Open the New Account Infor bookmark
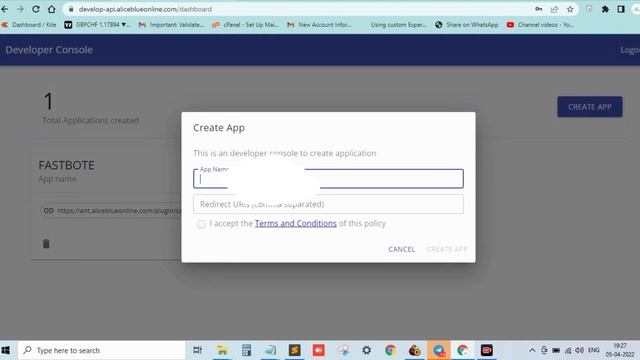This screenshot has width=640, height=360. 319,25
